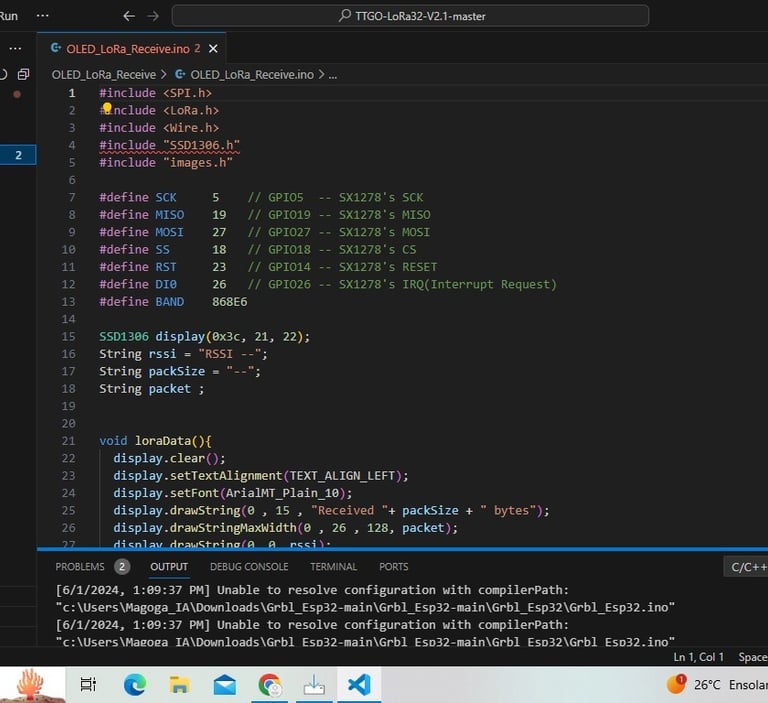Open File Explorer from the taskbar
This screenshot has height=703, width=768.
point(179,684)
